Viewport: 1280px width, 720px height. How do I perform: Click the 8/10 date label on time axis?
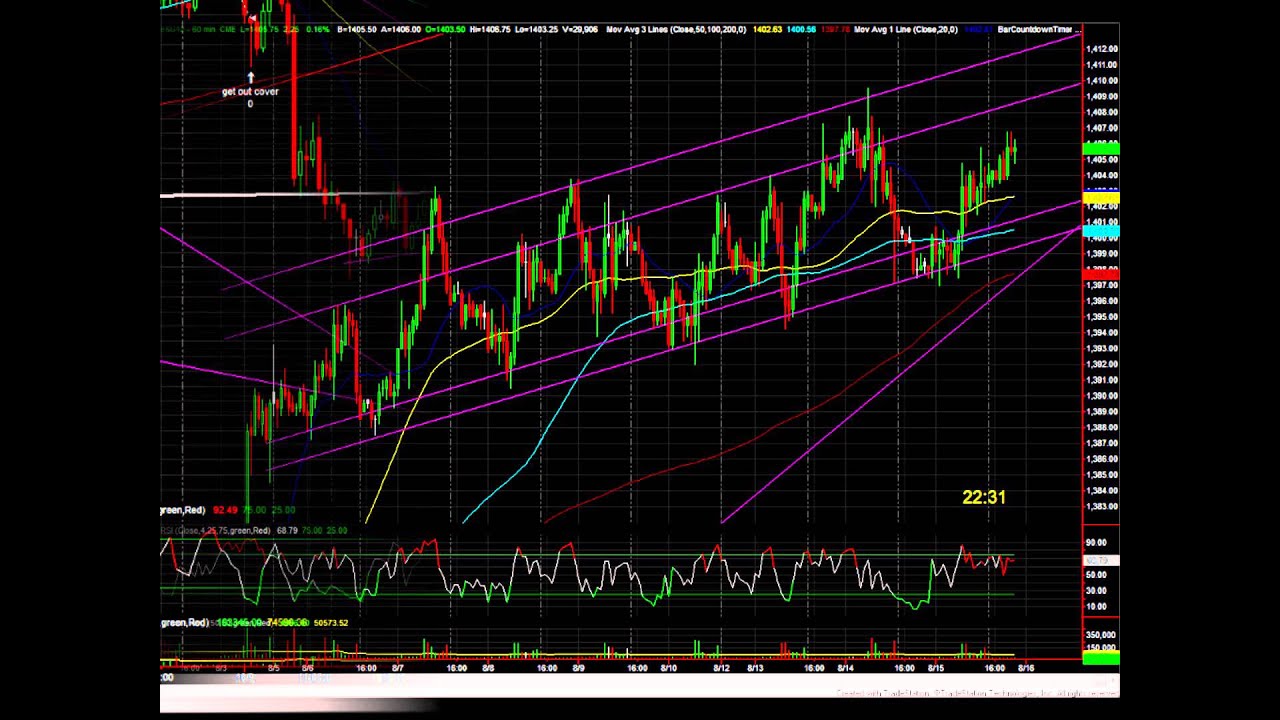click(x=669, y=668)
